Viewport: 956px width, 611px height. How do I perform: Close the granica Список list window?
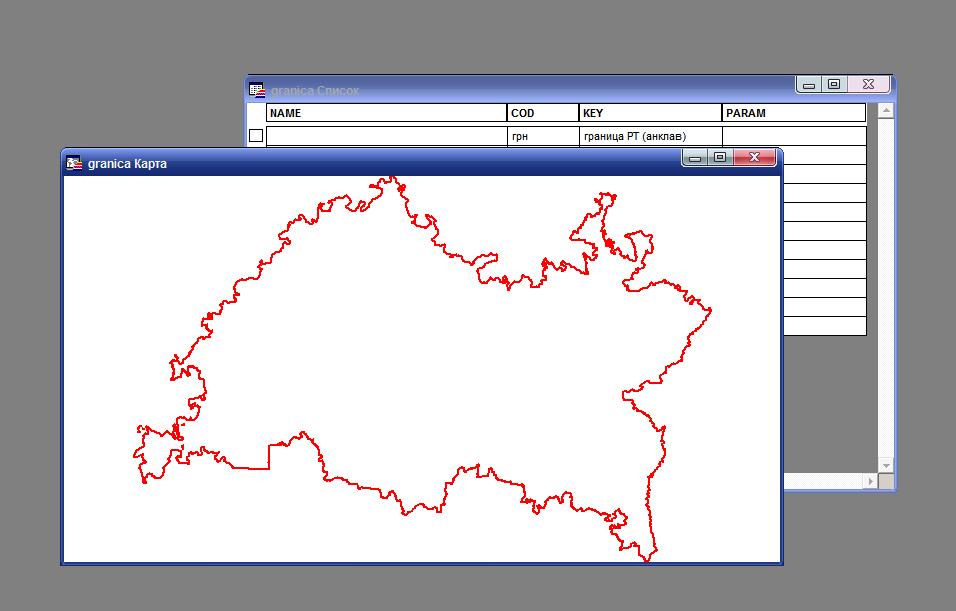(869, 84)
